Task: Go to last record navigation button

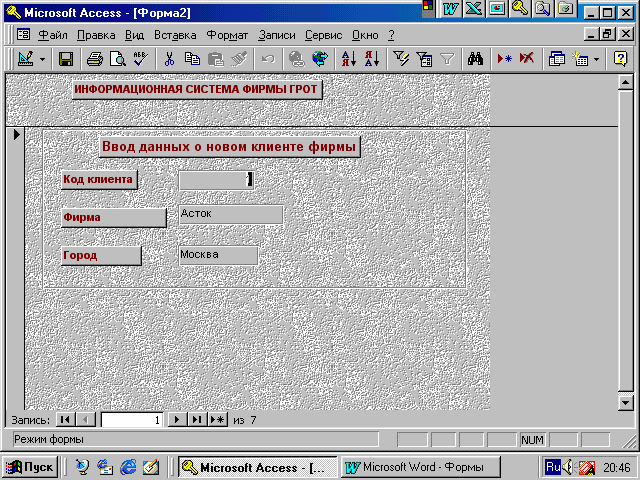Action: point(197,420)
